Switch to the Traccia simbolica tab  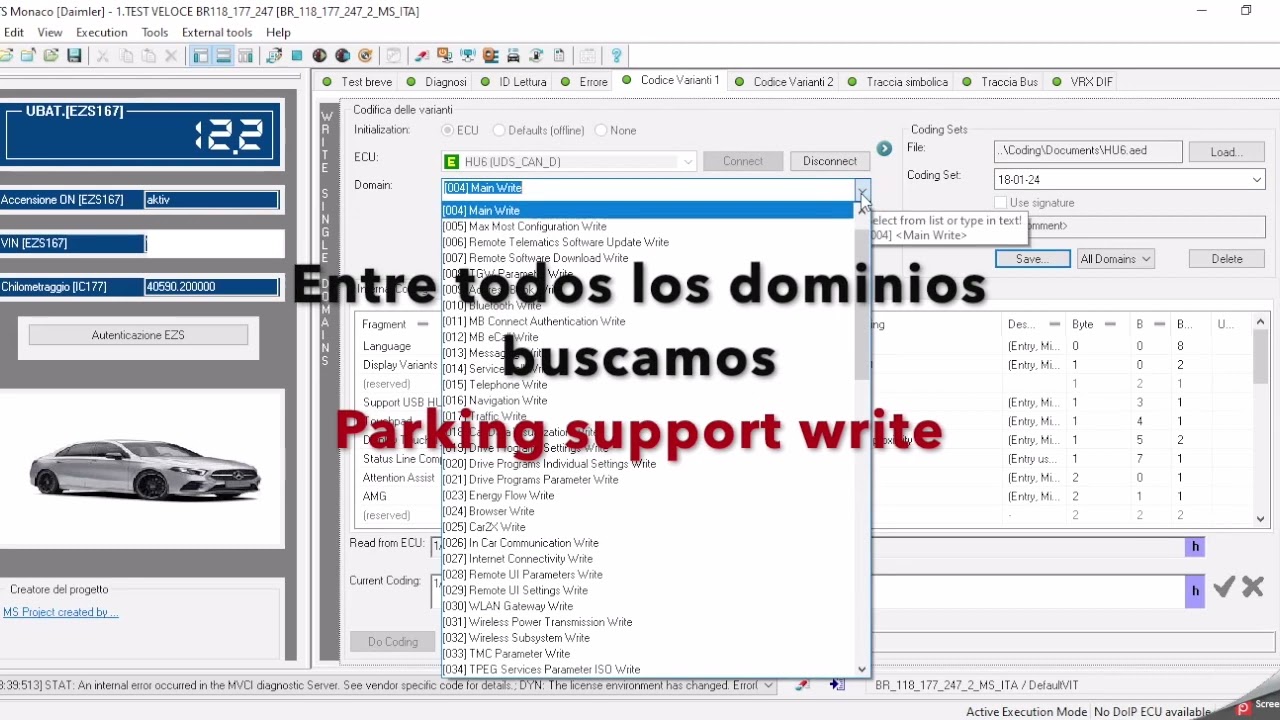point(899,82)
